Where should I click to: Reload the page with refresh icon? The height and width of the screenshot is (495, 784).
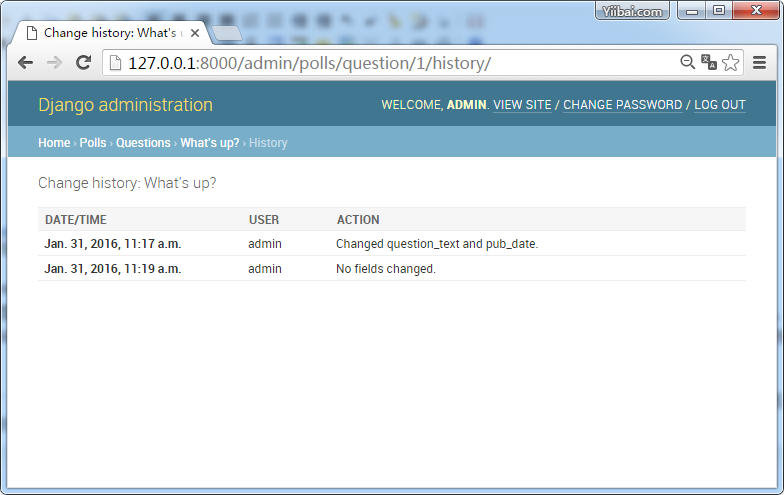pos(84,62)
